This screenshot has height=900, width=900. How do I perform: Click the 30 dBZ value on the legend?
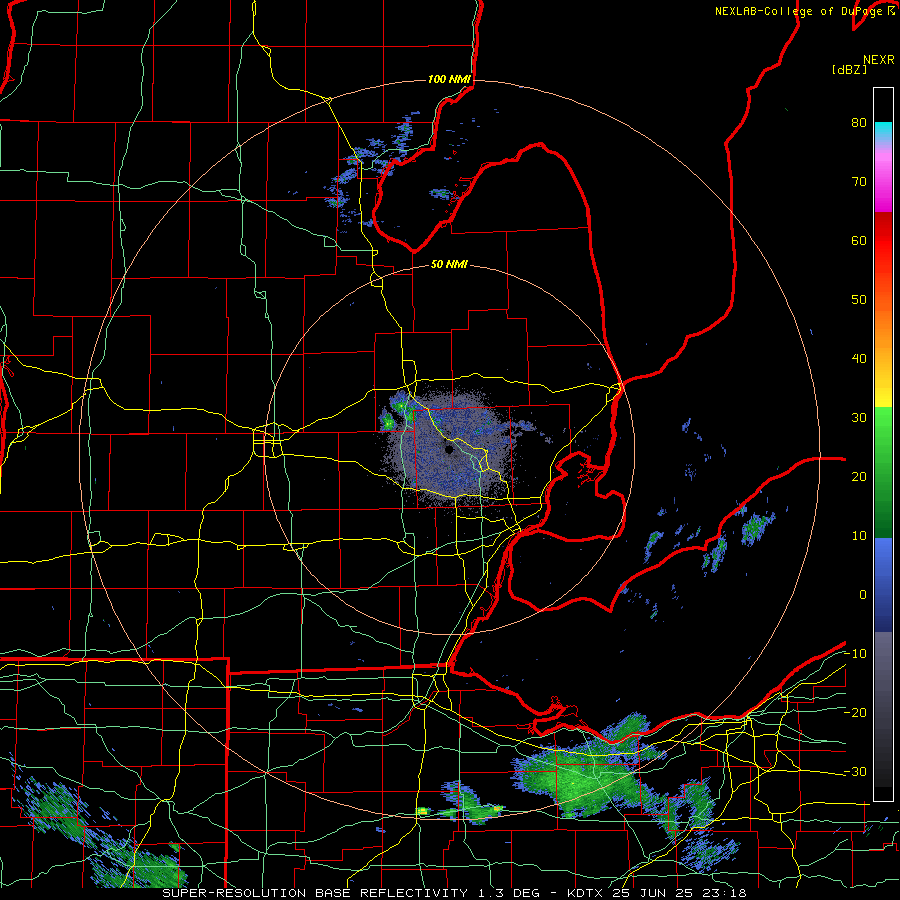click(859, 418)
